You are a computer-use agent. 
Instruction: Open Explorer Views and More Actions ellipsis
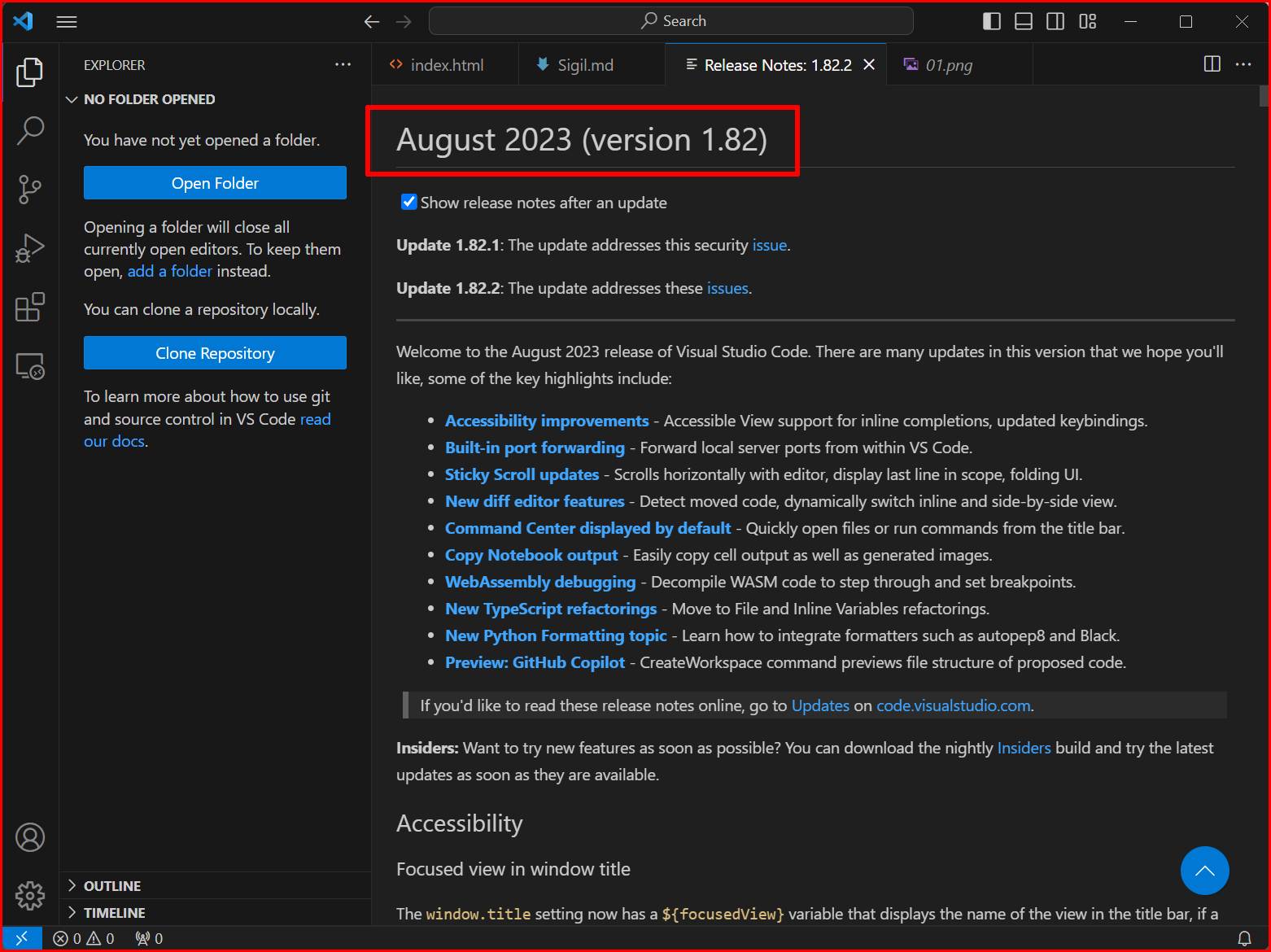[x=343, y=64]
